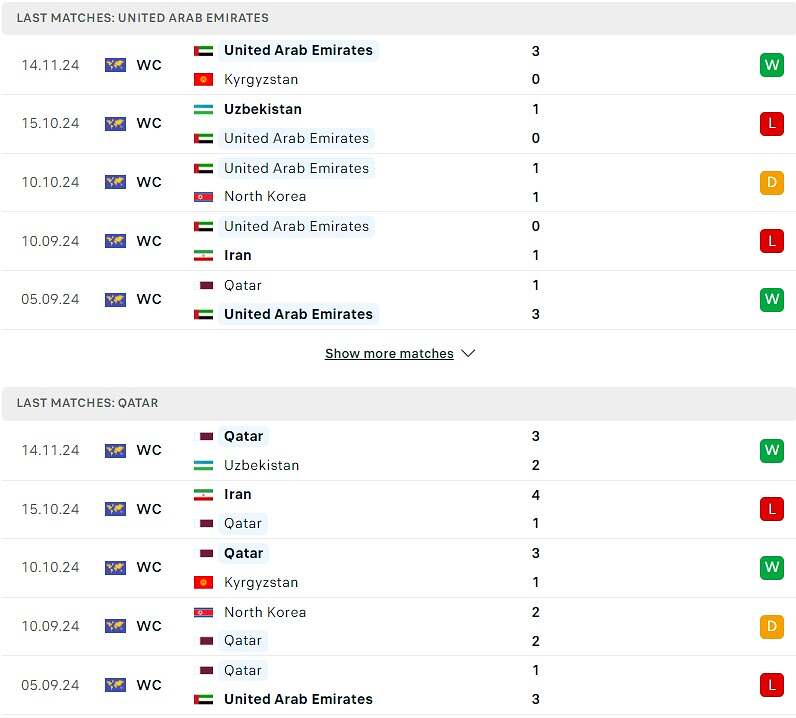
Task: Click the orange D badge for UAE vs North Korea
Action: (x=772, y=182)
